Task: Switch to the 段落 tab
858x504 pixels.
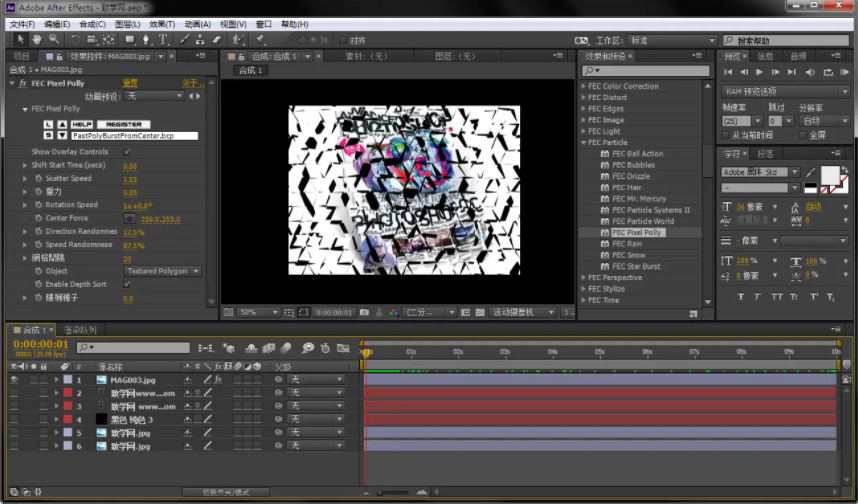Action: pyautogui.click(x=766, y=154)
